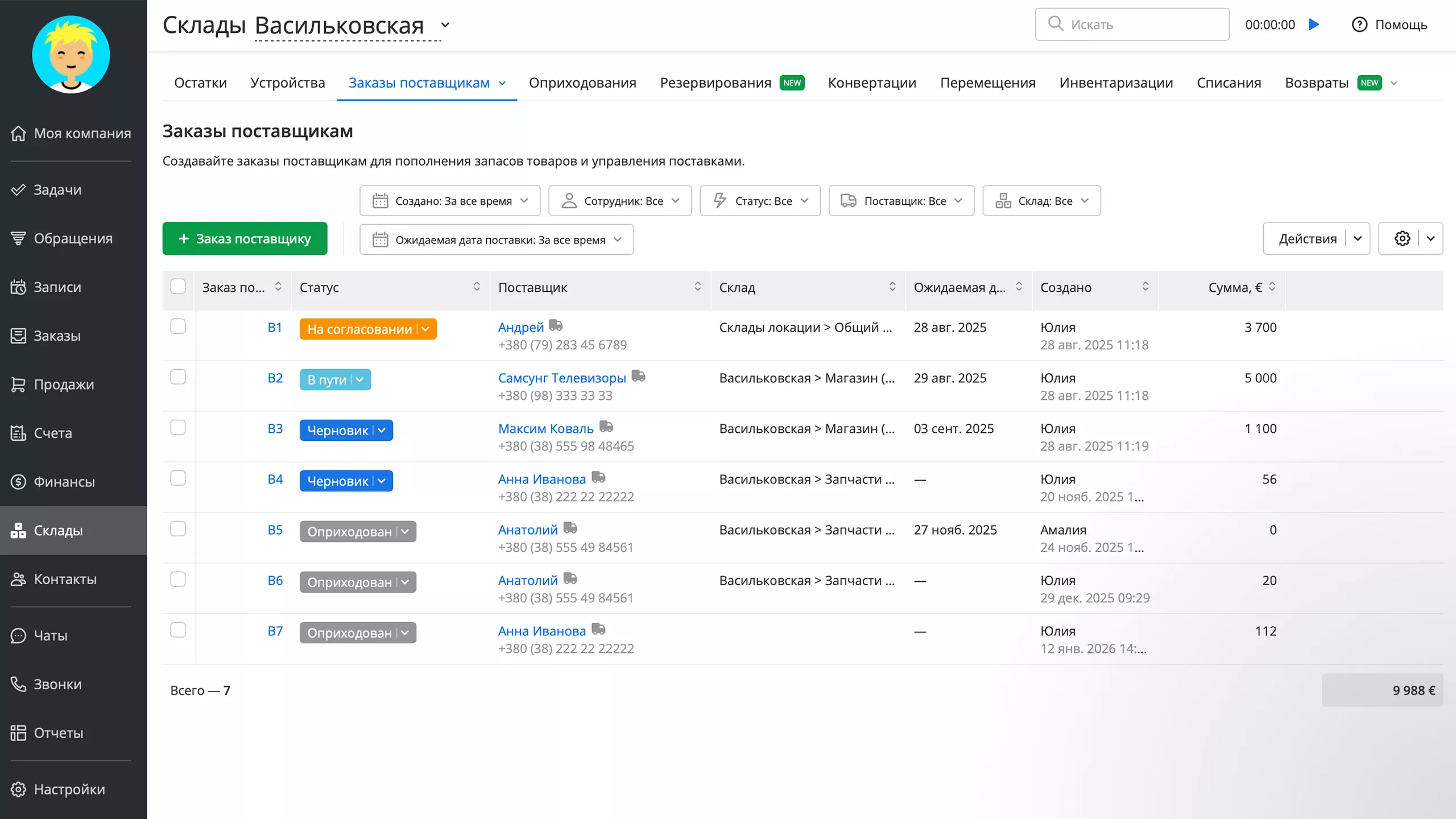1456x819 pixels.
Task: Open table settings via the gear icon
Action: point(1401,238)
